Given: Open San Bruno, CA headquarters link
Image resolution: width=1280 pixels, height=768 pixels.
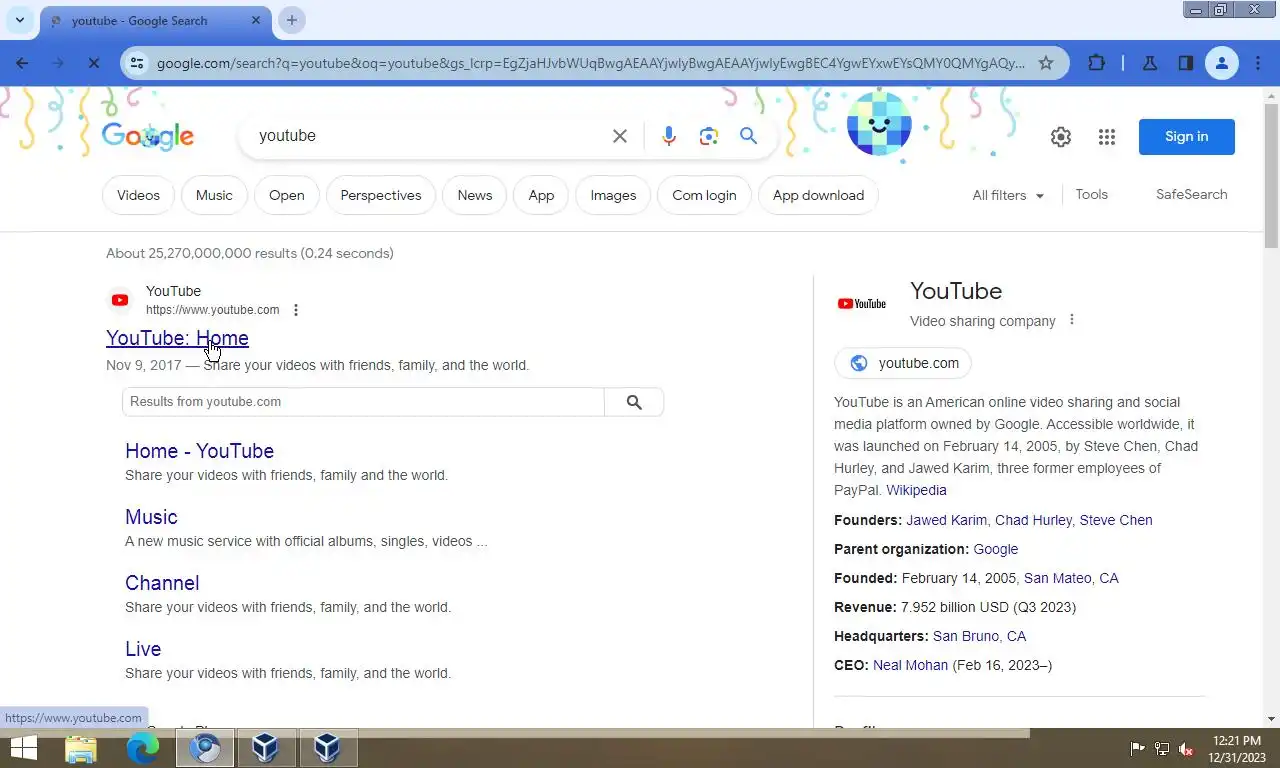Looking at the screenshot, I should 979,636.
